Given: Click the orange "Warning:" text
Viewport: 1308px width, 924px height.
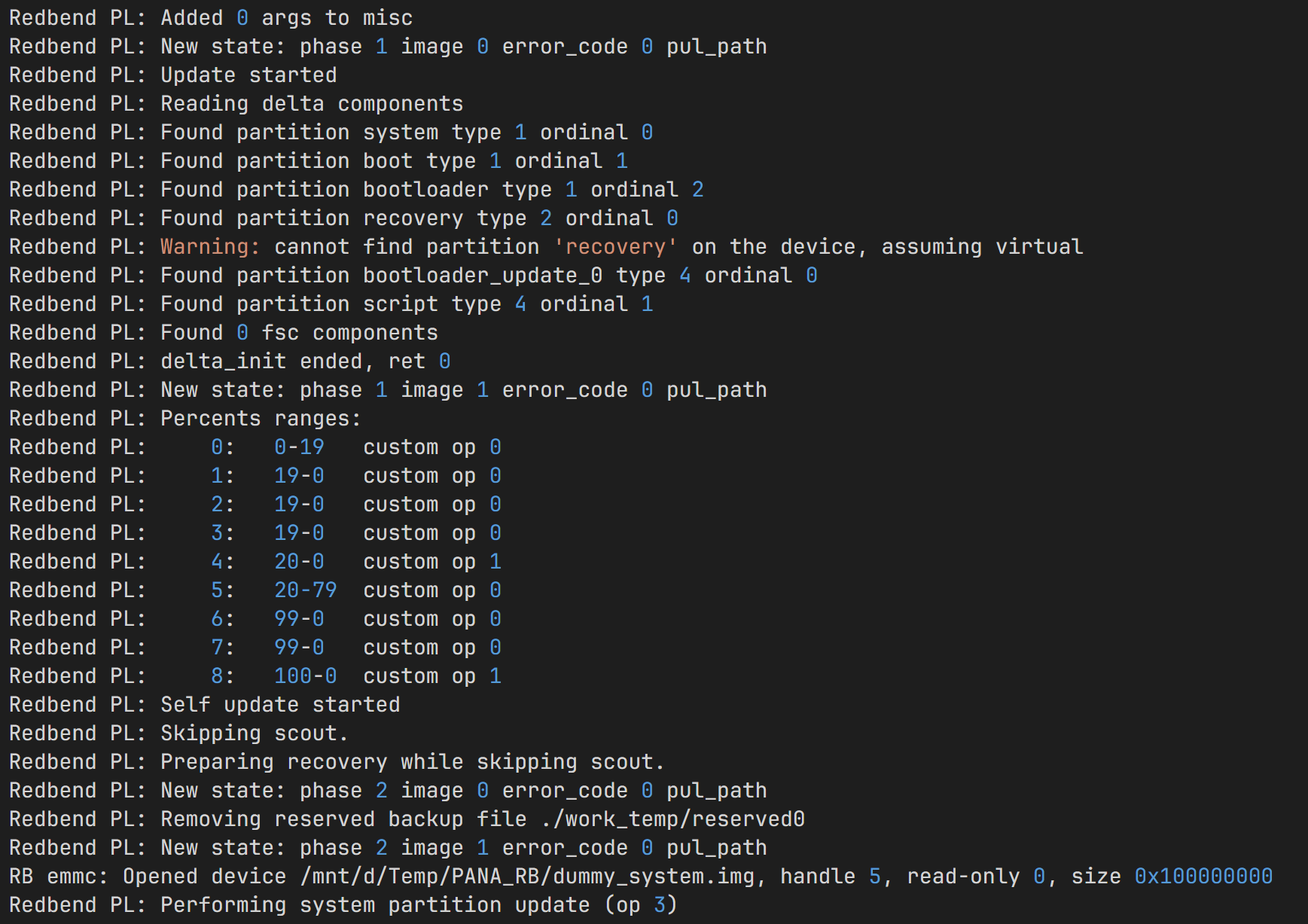Looking at the screenshot, I should click(x=210, y=247).
